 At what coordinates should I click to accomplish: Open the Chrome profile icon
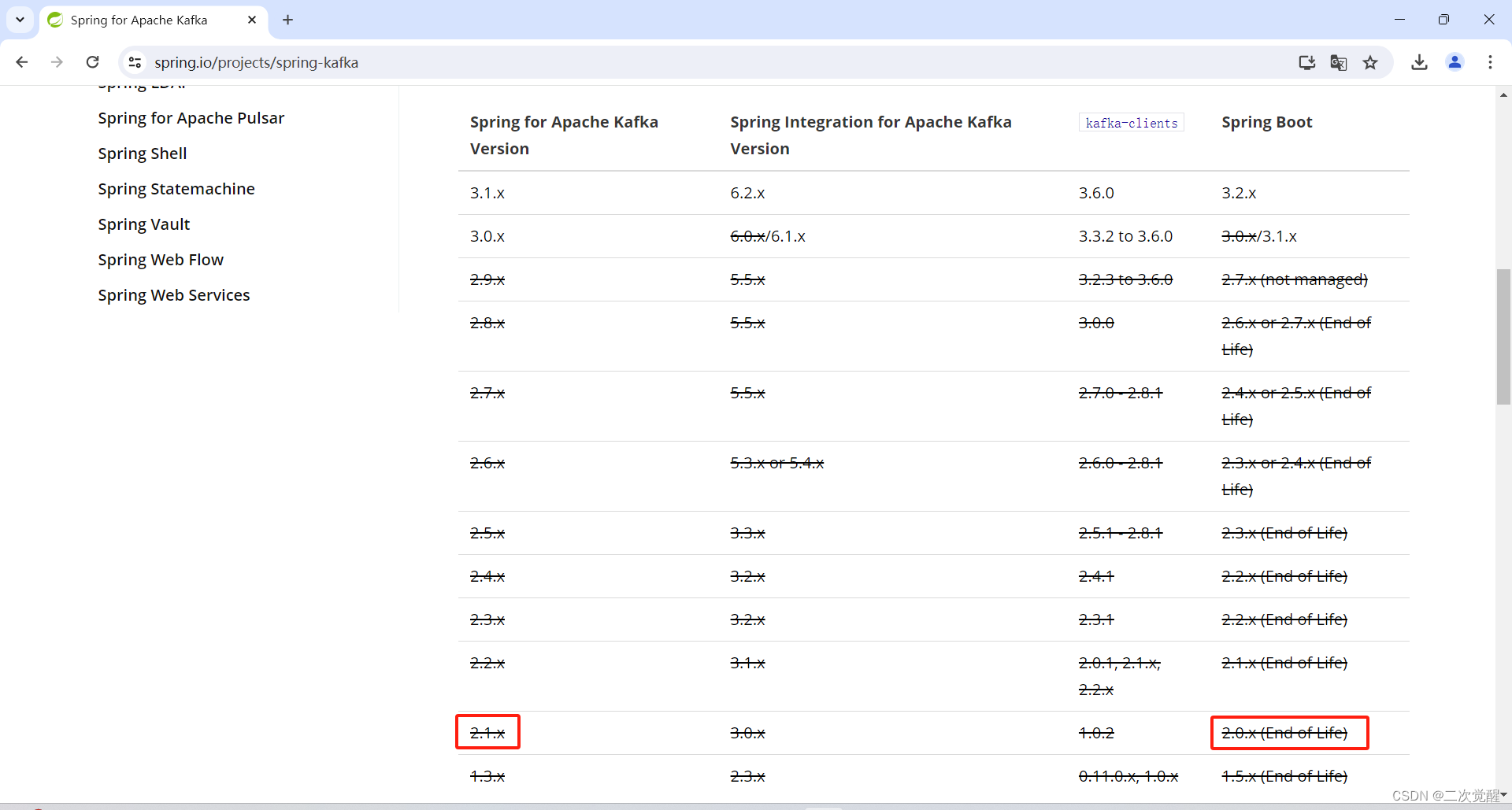point(1455,62)
